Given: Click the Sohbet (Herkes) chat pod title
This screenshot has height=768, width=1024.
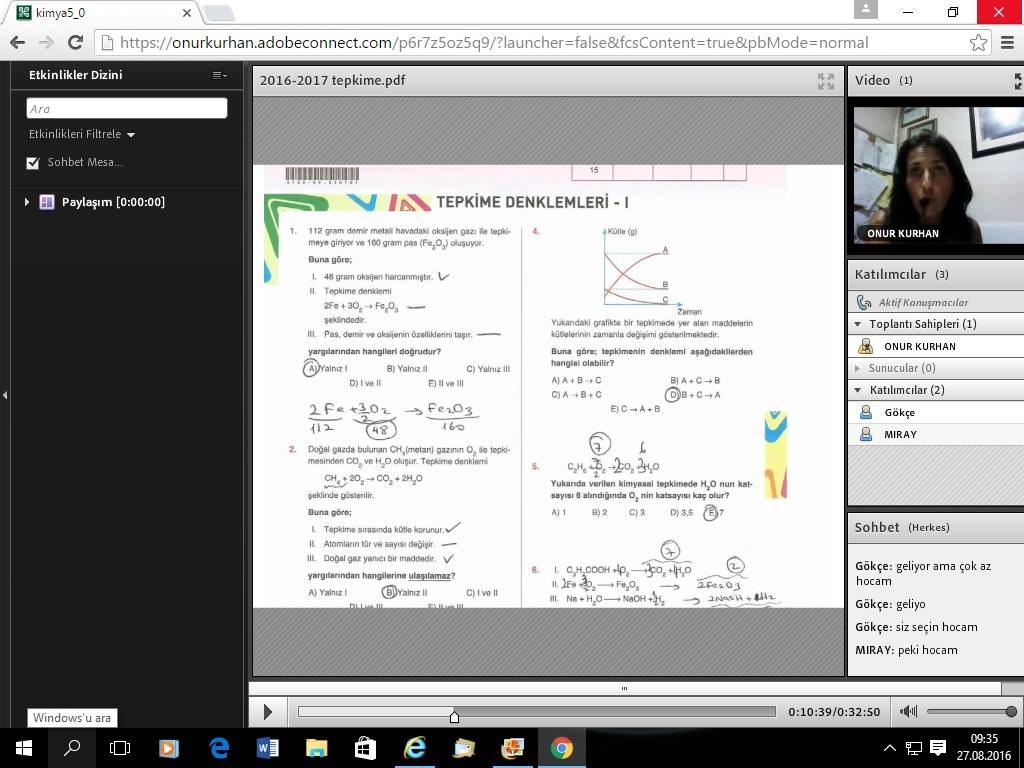Looking at the screenshot, I should (902, 527).
